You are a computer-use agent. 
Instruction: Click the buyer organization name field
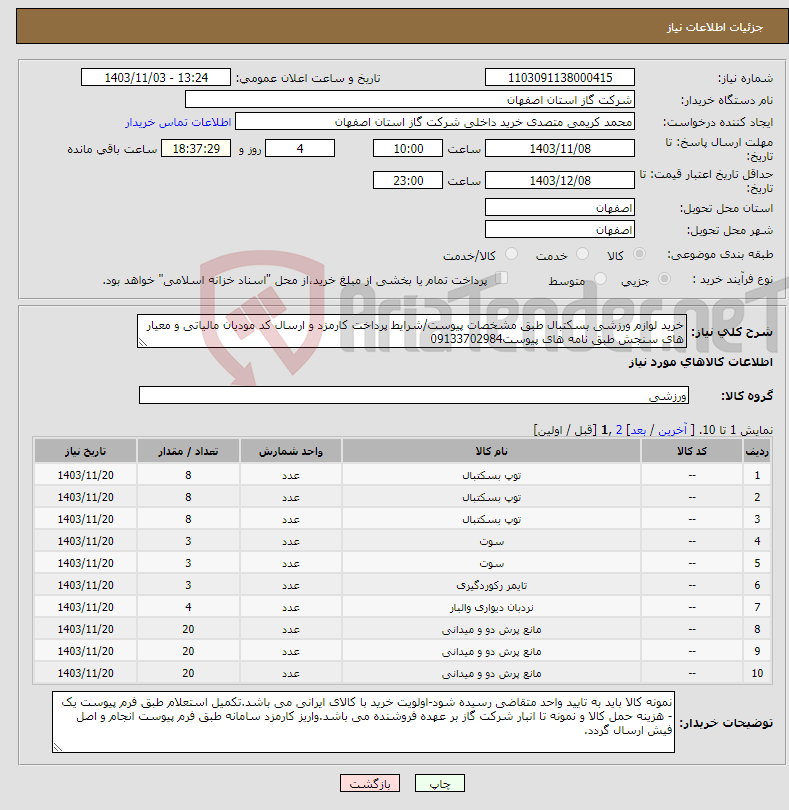pyautogui.click(x=410, y=100)
